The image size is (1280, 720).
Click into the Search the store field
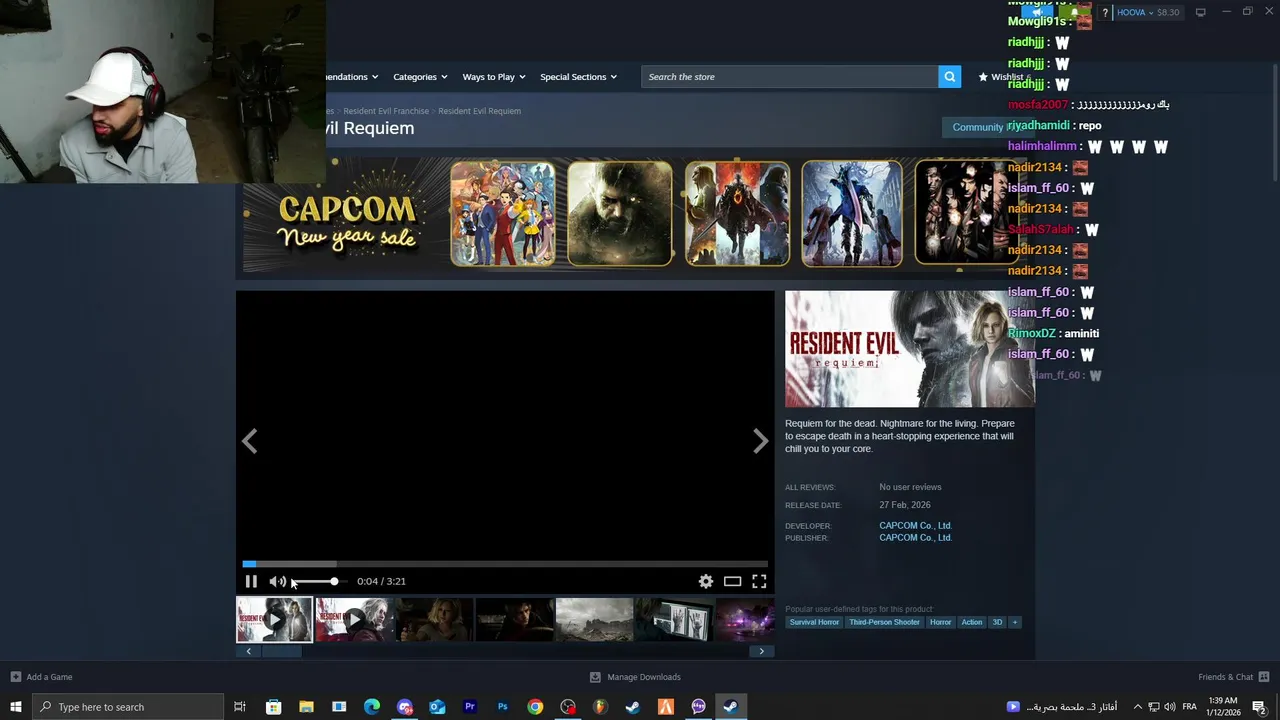tap(790, 77)
